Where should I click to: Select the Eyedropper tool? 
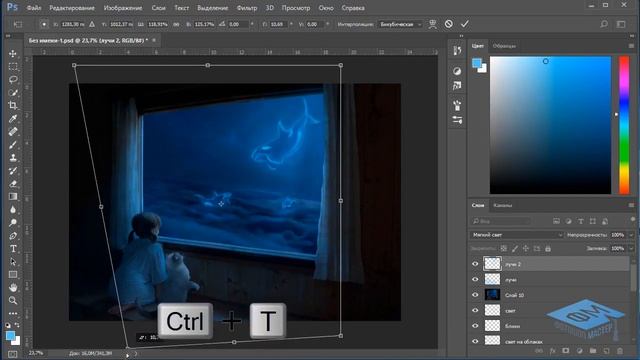click(x=13, y=118)
